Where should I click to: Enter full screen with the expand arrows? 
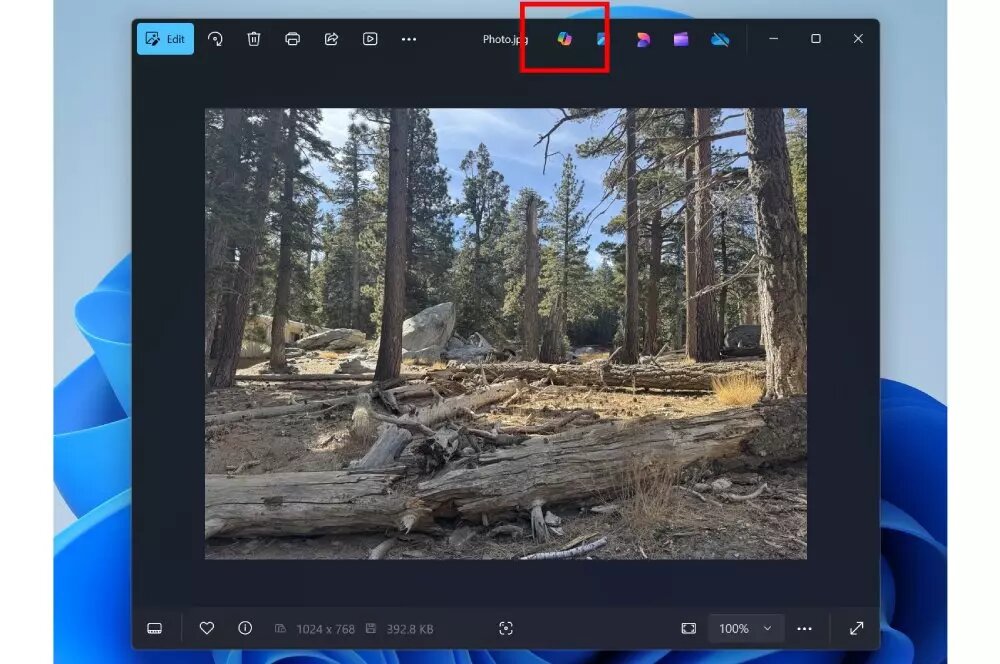coord(857,628)
